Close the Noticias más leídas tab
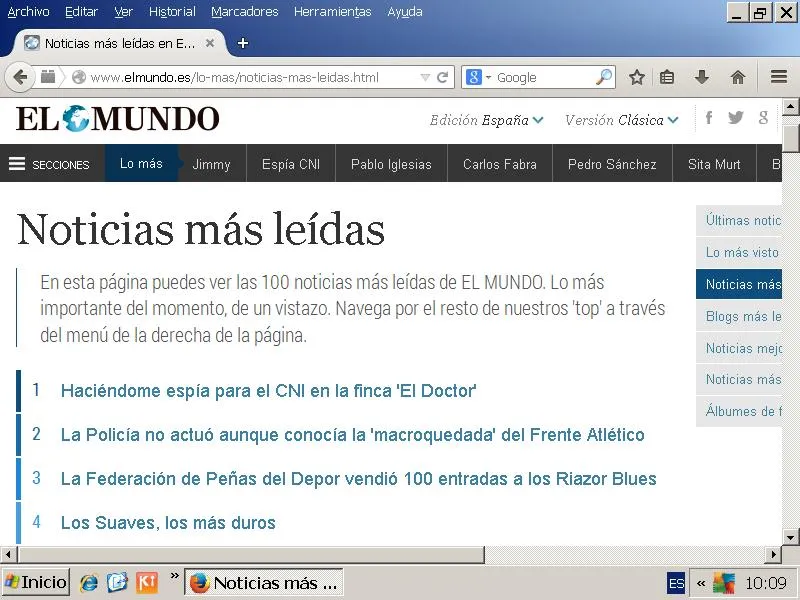 (210, 43)
